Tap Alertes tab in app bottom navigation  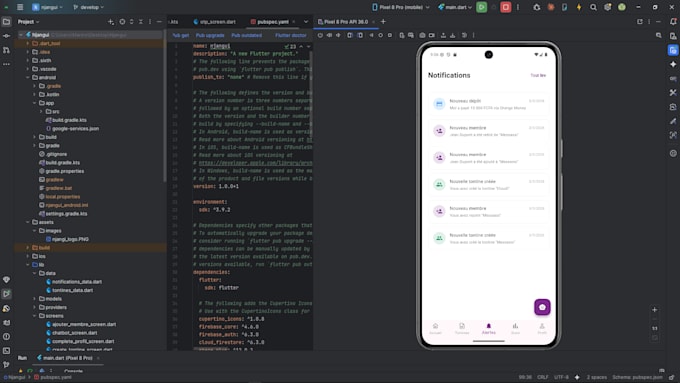pyautogui.click(x=488, y=329)
